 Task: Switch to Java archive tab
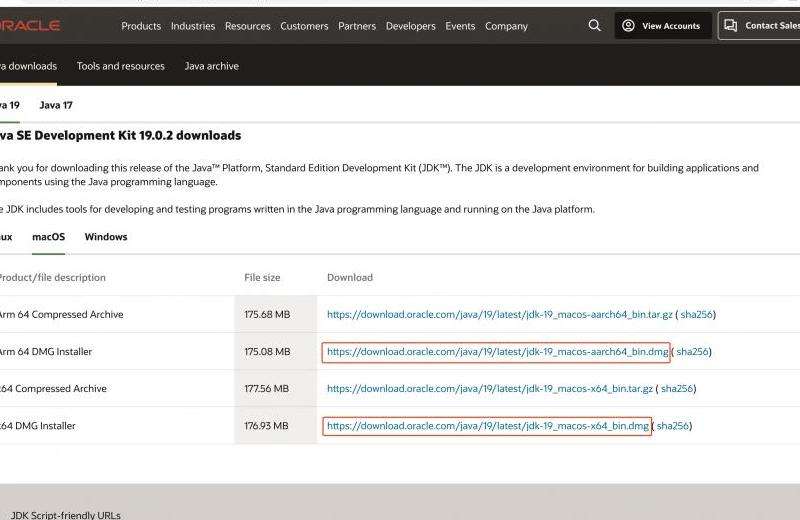tap(211, 66)
